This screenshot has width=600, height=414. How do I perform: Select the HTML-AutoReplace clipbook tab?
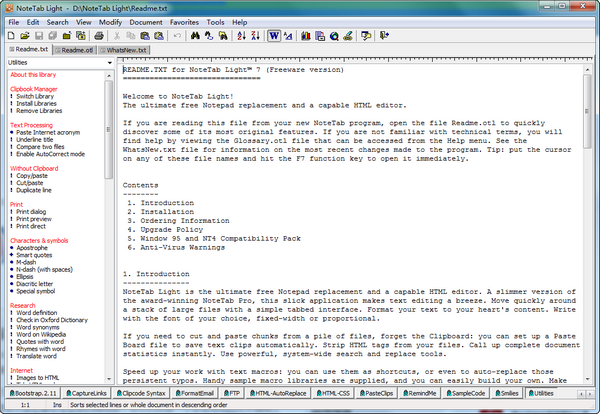pyautogui.click(x=278, y=393)
